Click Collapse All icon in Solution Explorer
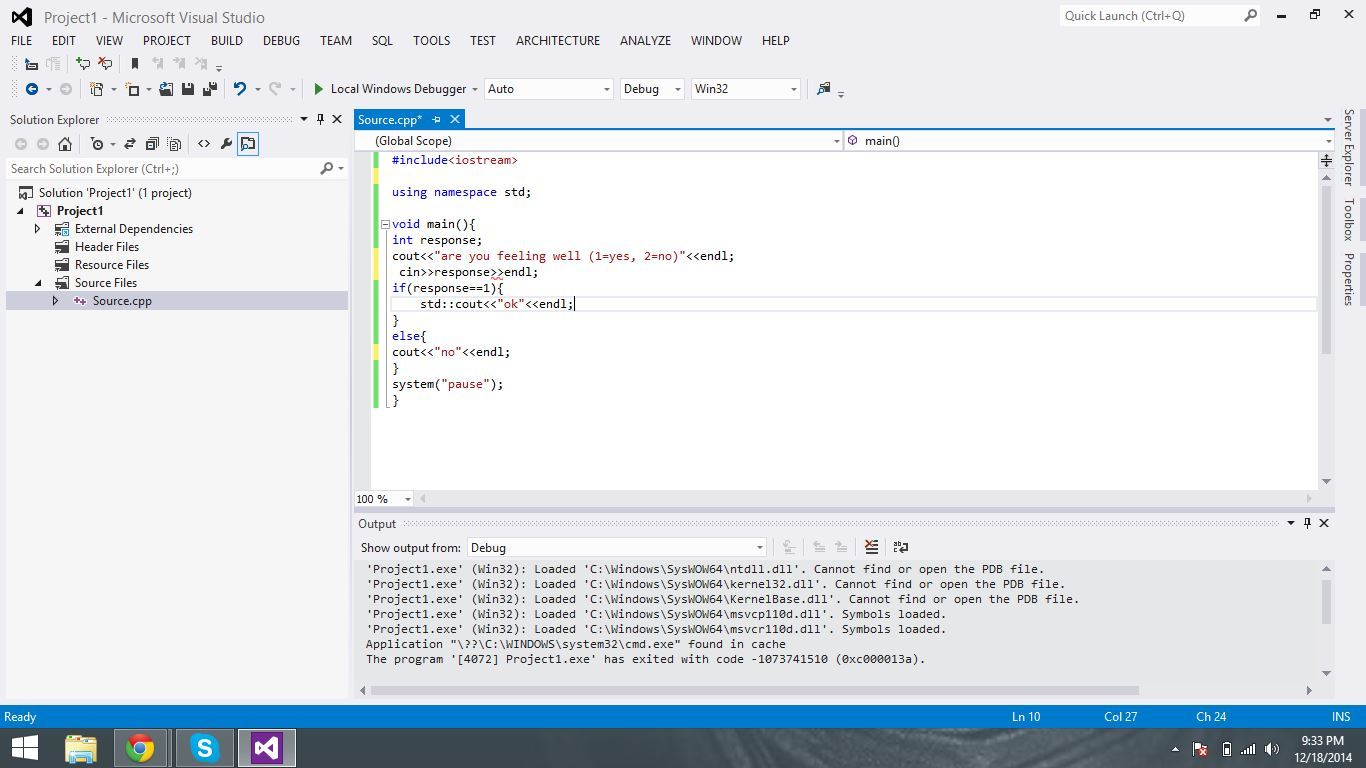The image size is (1366, 768). point(152,144)
